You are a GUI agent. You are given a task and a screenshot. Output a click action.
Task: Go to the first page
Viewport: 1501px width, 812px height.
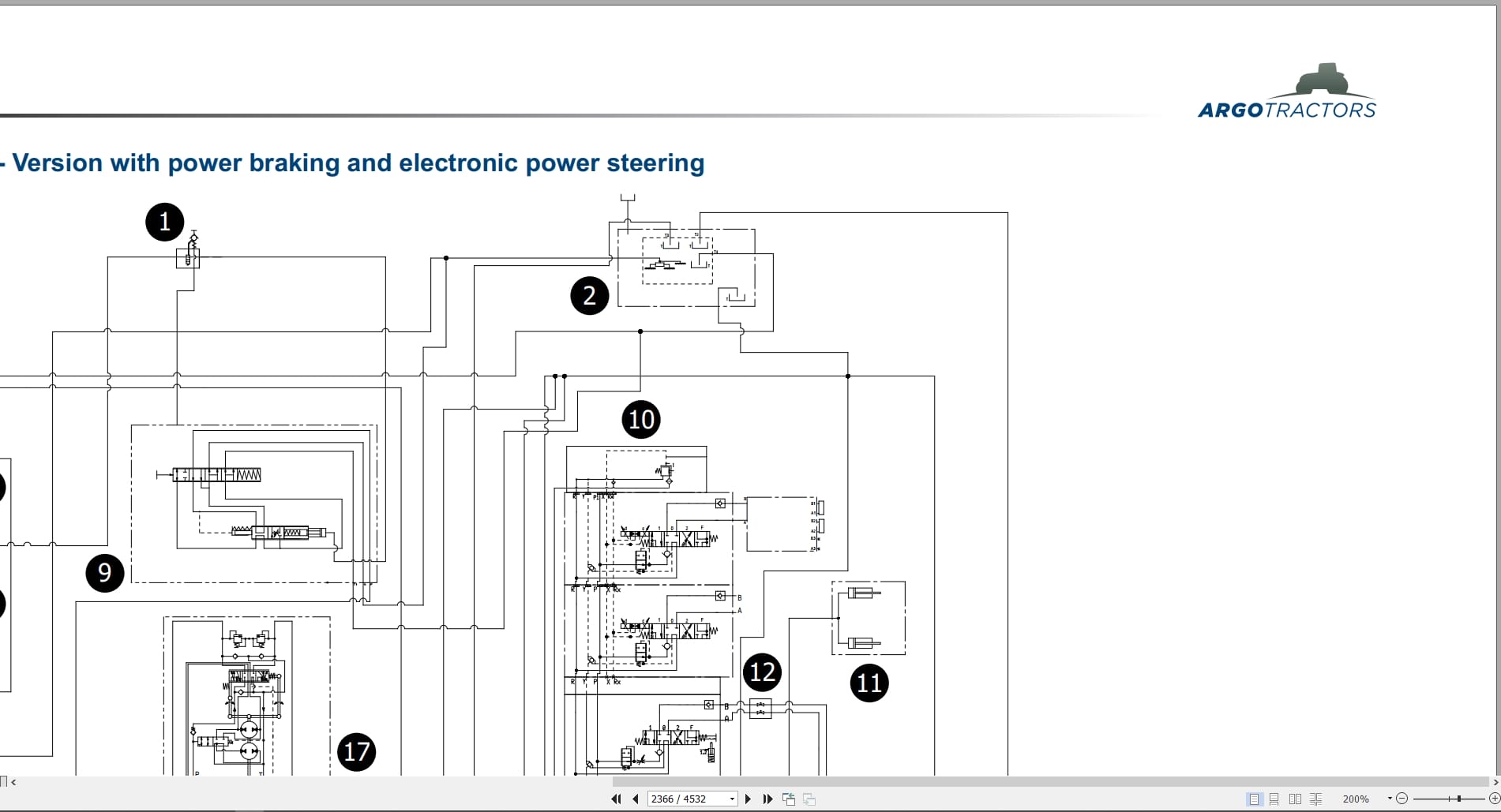616,799
